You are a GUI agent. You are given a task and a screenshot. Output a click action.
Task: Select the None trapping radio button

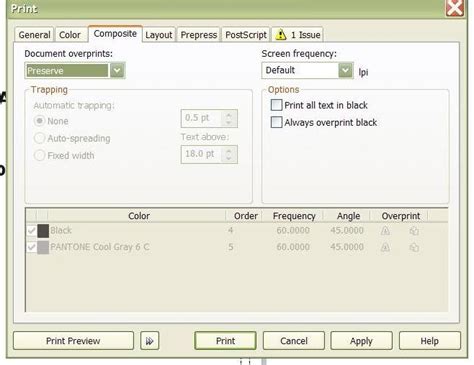click(39, 121)
